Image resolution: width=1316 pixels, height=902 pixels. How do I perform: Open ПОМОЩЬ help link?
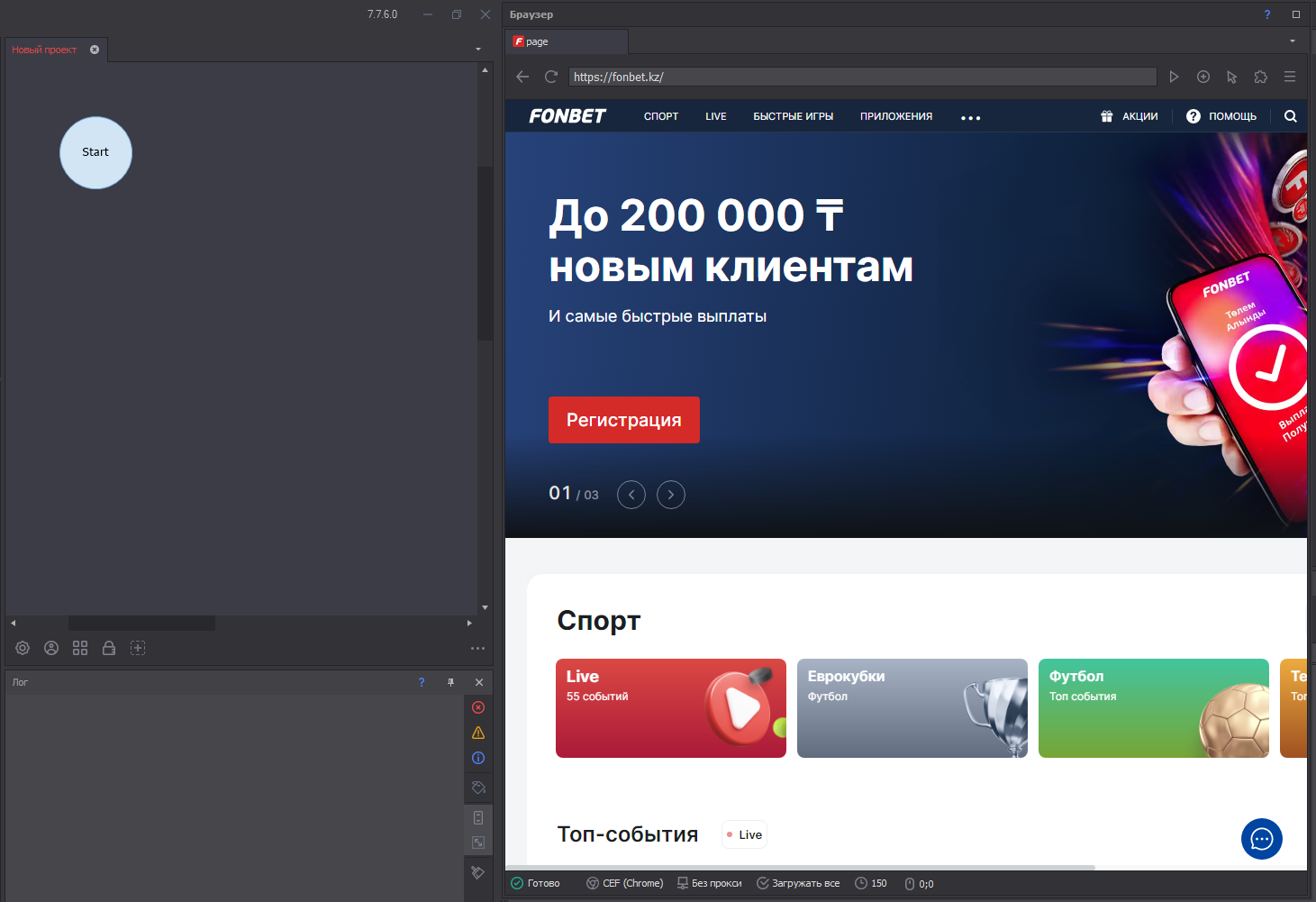click(1221, 116)
